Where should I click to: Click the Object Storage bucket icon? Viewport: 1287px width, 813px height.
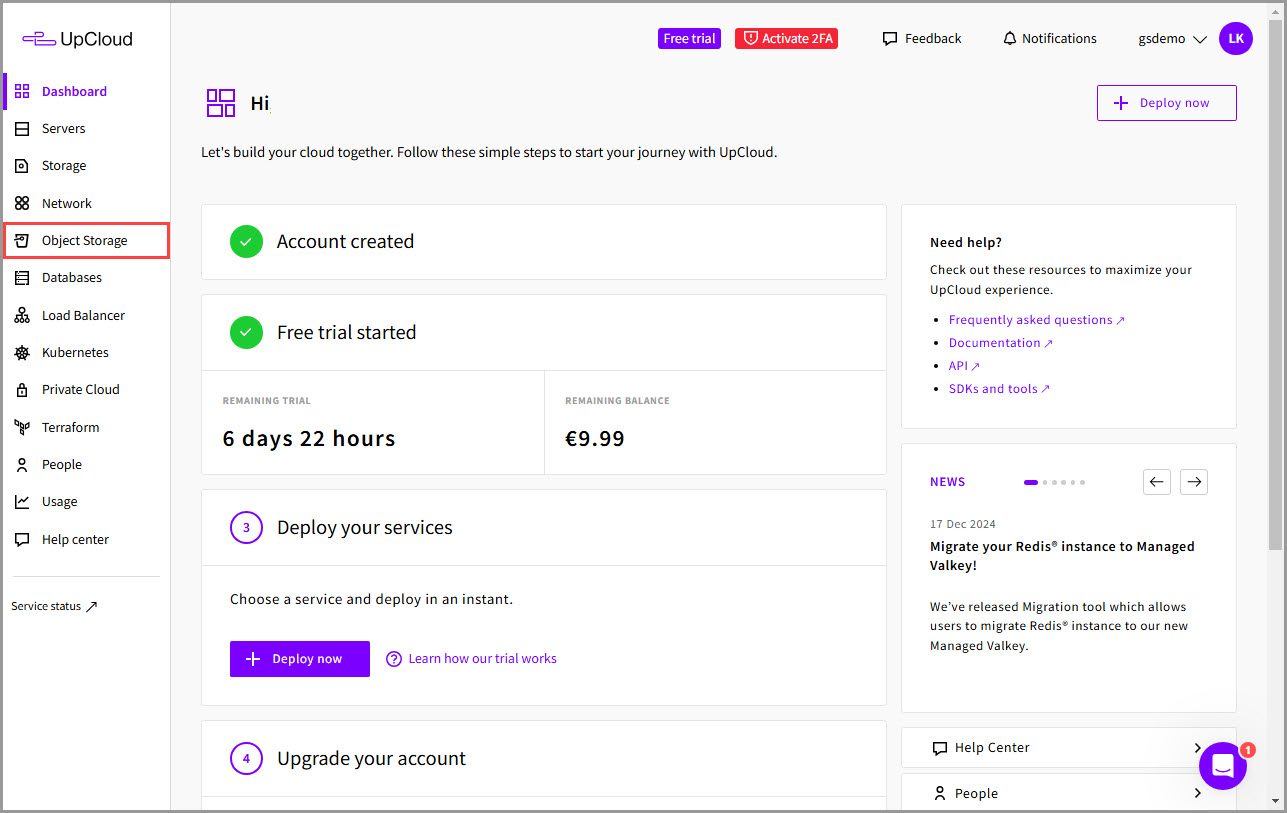coord(22,241)
